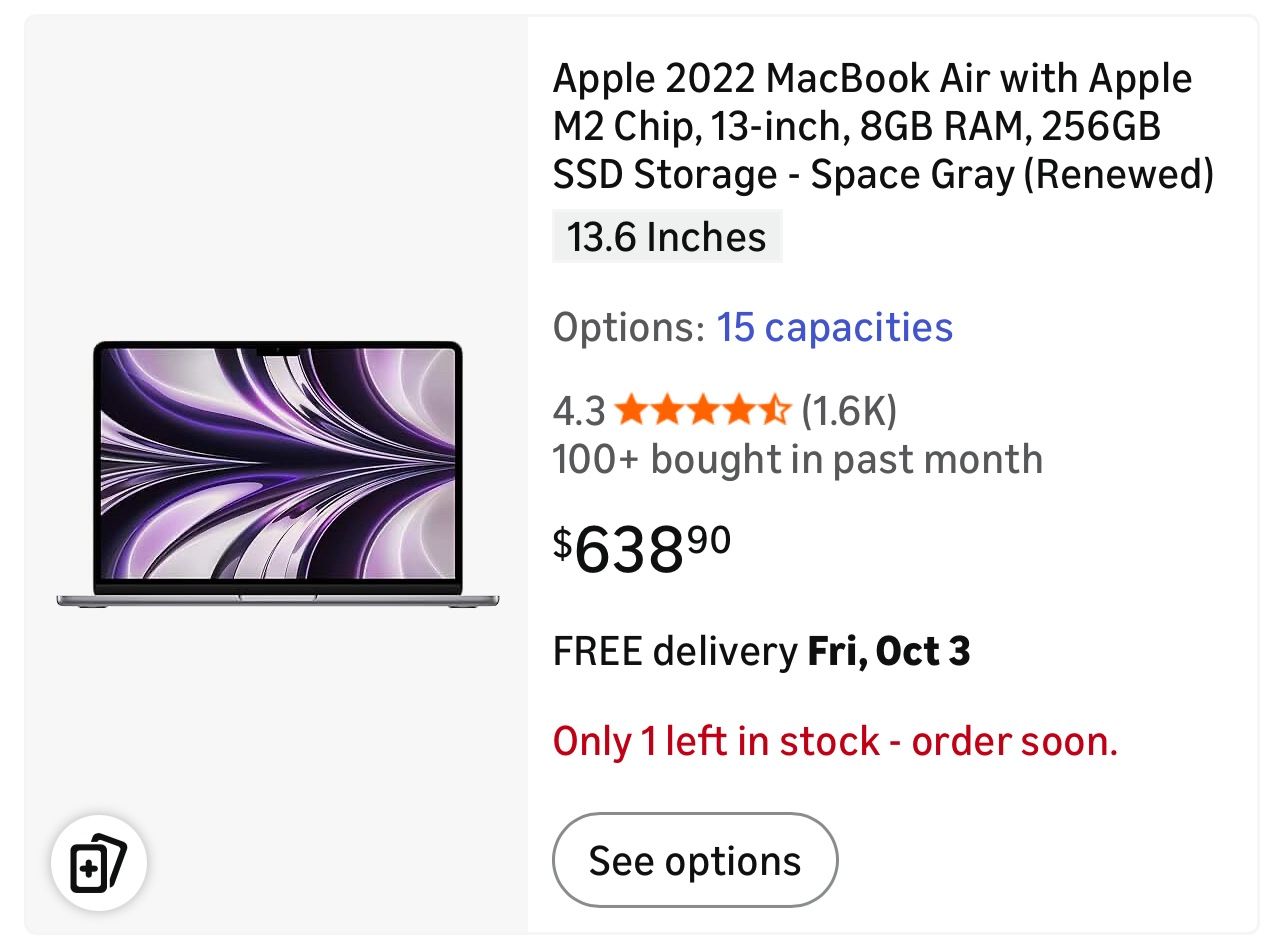Click the 4.3 rating number

(x=579, y=410)
